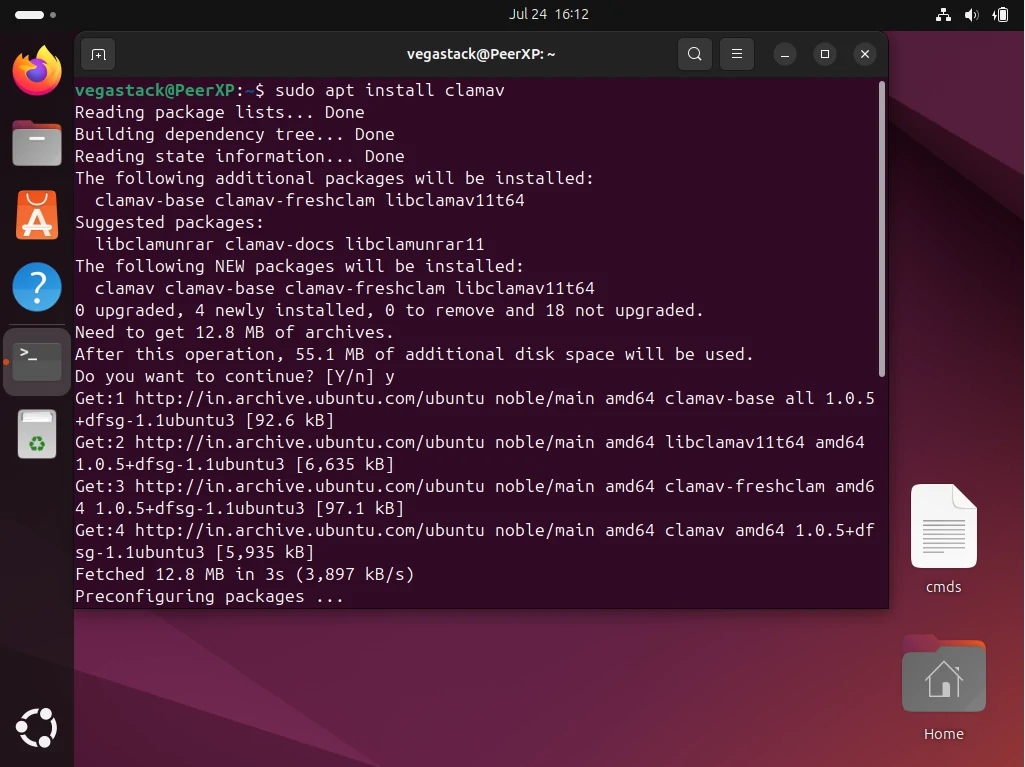The width and height of the screenshot is (1025, 767).
Task: Click the battery indicator icon
Action: click(x=999, y=15)
